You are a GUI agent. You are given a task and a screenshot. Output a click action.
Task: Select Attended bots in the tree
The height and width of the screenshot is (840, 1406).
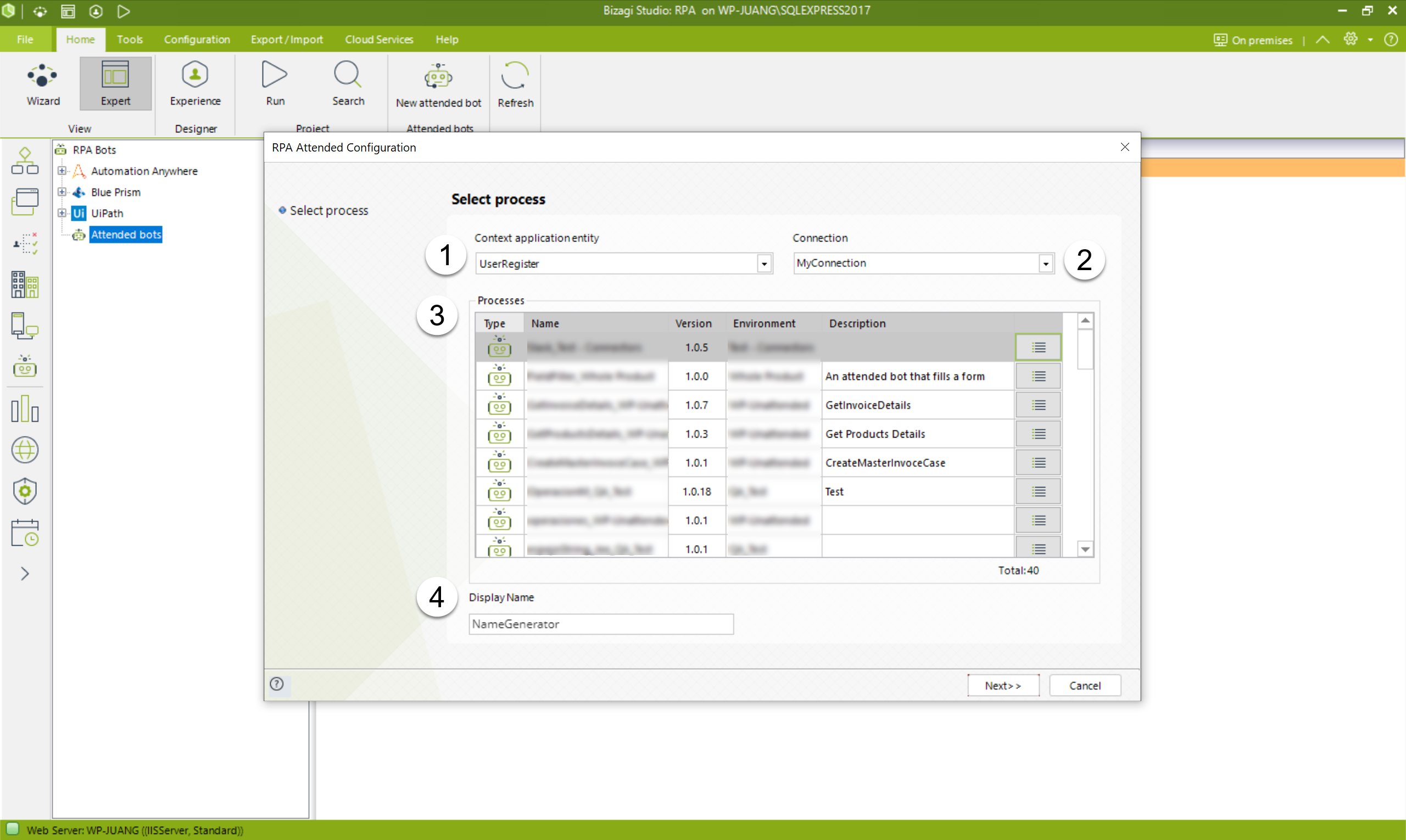(126, 234)
